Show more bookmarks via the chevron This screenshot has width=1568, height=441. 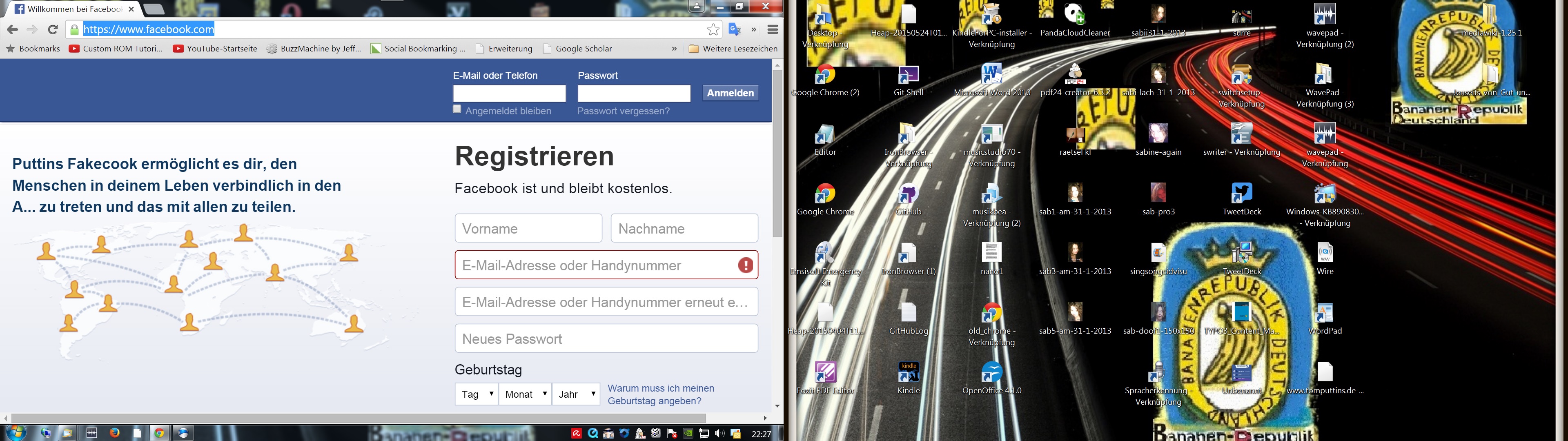click(x=674, y=49)
